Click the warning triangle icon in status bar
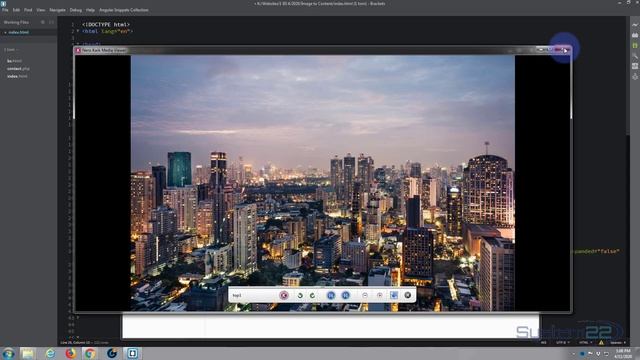Viewport: 640px width, 360px height. pos(601,342)
